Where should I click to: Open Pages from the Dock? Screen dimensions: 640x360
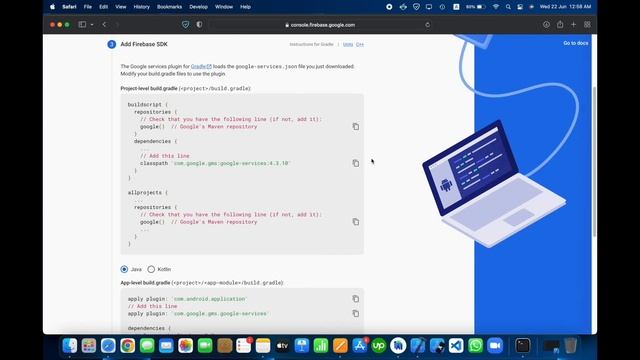(340, 346)
